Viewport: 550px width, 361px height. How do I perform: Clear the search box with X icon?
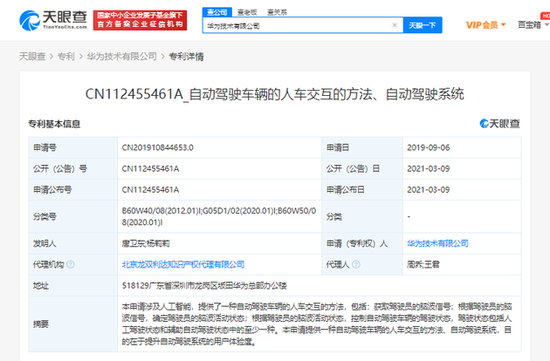pos(394,25)
